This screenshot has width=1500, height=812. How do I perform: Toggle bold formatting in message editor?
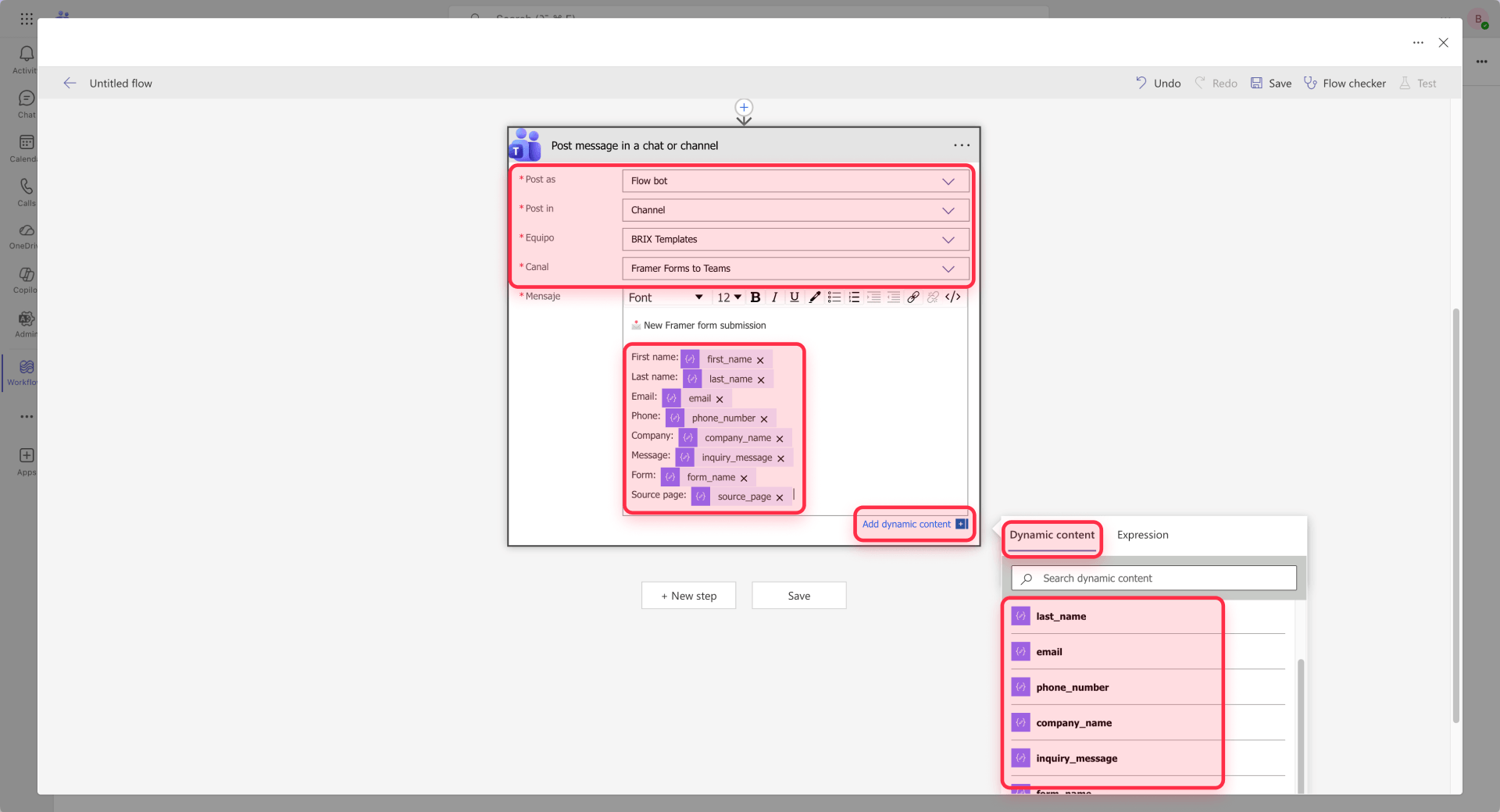(755, 297)
